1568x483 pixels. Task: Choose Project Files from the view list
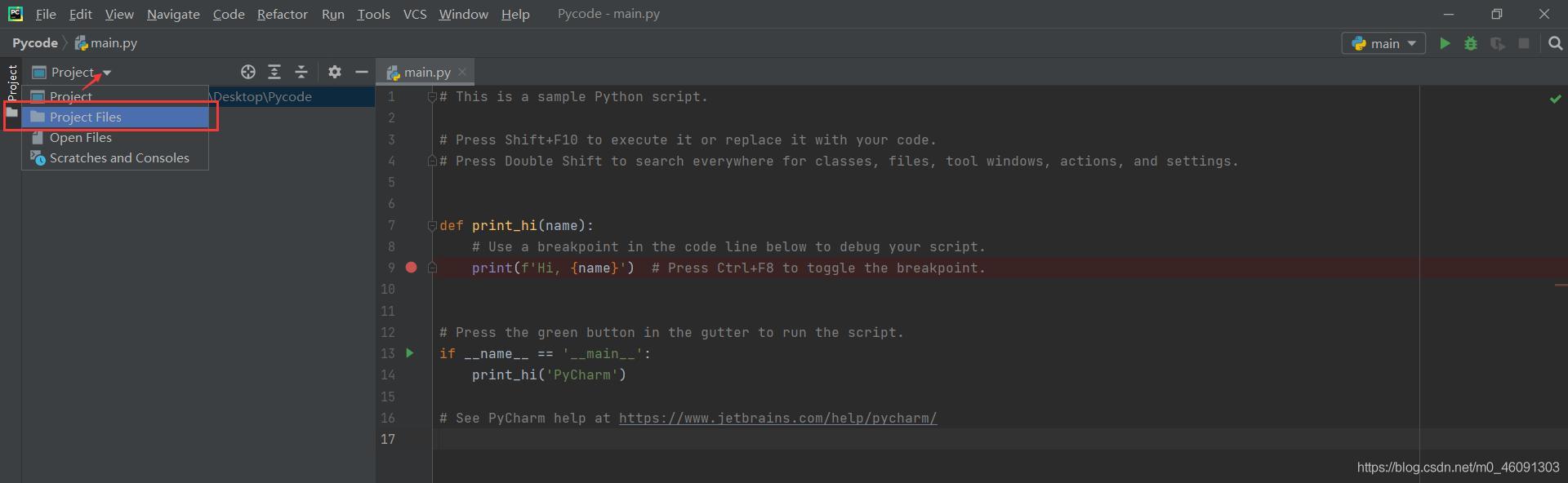point(115,117)
